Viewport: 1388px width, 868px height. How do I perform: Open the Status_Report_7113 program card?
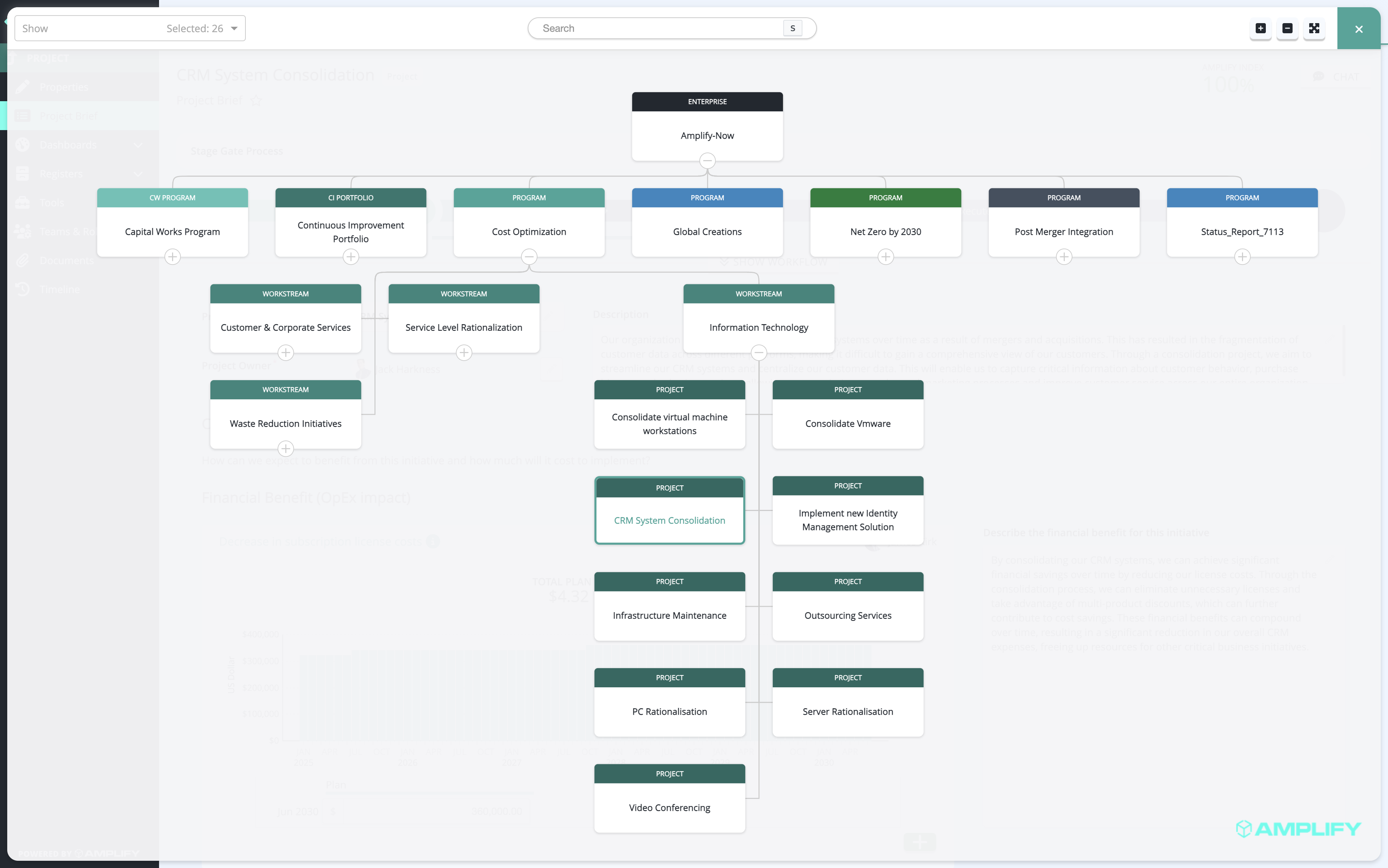[1242, 222]
